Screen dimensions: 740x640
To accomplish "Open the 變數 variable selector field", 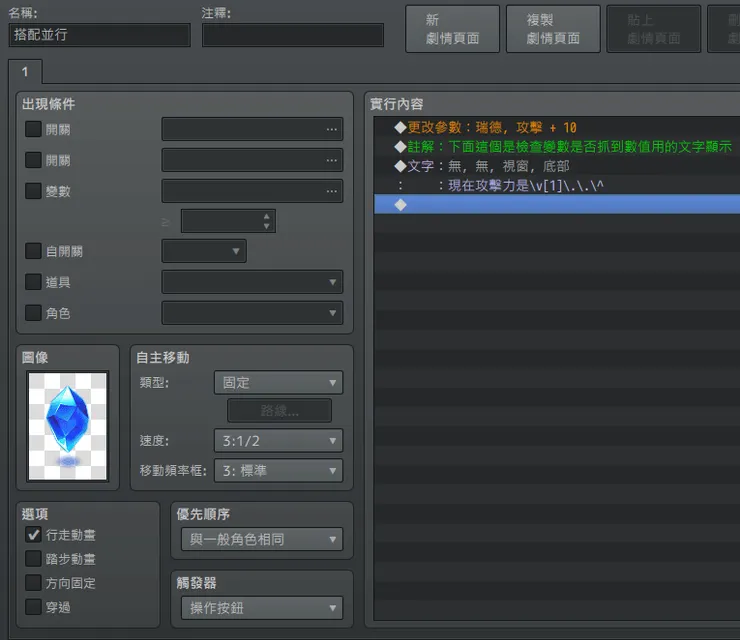I will point(252,191).
